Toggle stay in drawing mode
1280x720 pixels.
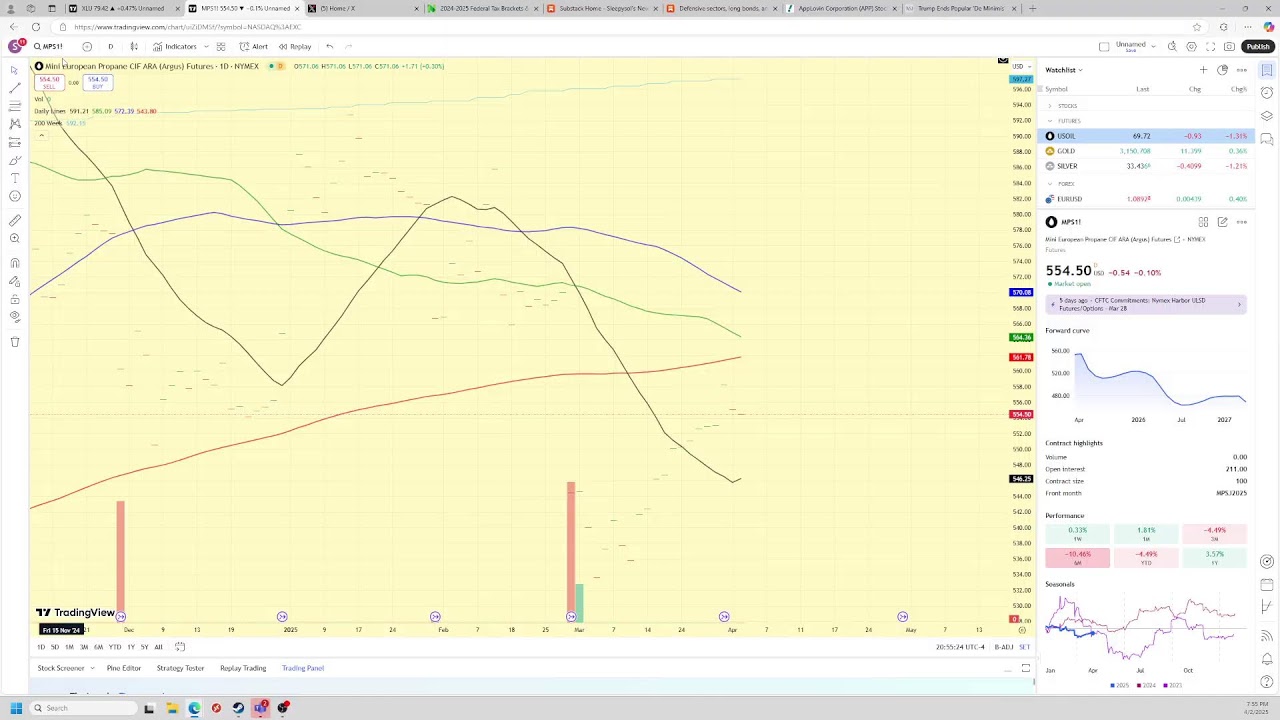pyautogui.click(x=14, y=281)
